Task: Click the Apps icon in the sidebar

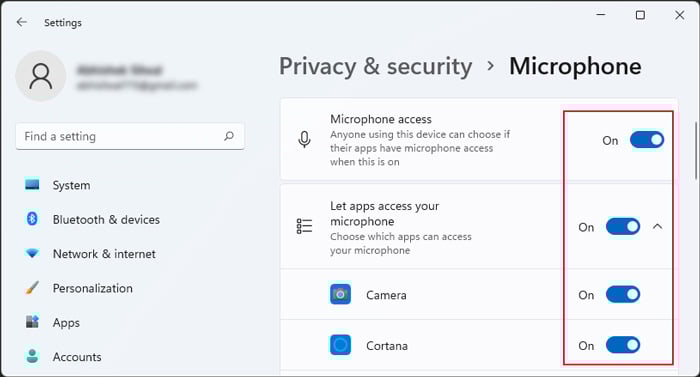Action: (x=32, y=322)
